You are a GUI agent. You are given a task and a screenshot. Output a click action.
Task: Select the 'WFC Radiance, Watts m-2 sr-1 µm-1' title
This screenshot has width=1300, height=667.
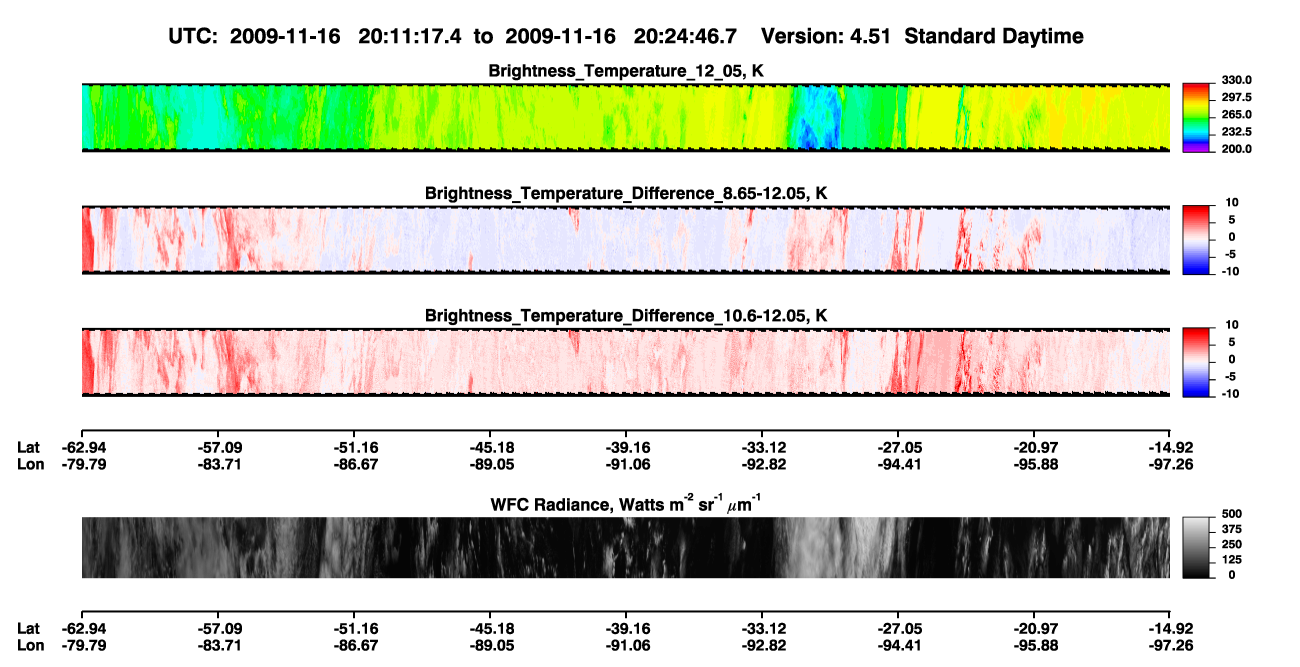click(626, 503)
